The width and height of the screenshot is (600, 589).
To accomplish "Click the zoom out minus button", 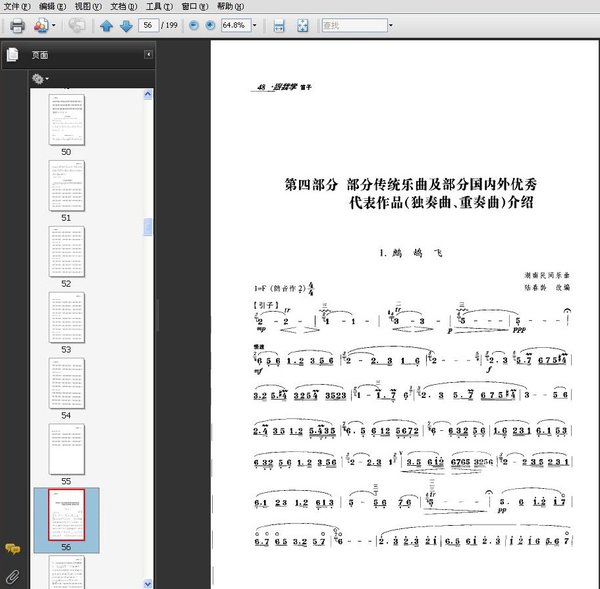I will coord(194,25).
